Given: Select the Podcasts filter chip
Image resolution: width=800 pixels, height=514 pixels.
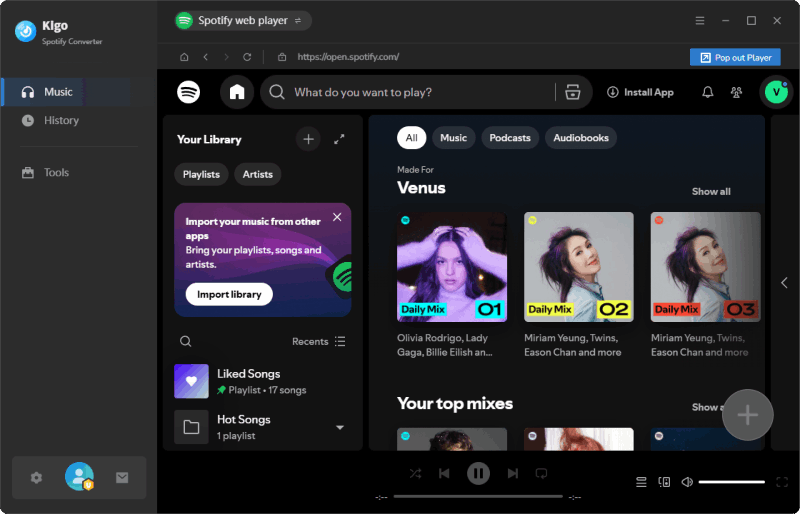Looking at the screenshot, I should tap(510, 138).
